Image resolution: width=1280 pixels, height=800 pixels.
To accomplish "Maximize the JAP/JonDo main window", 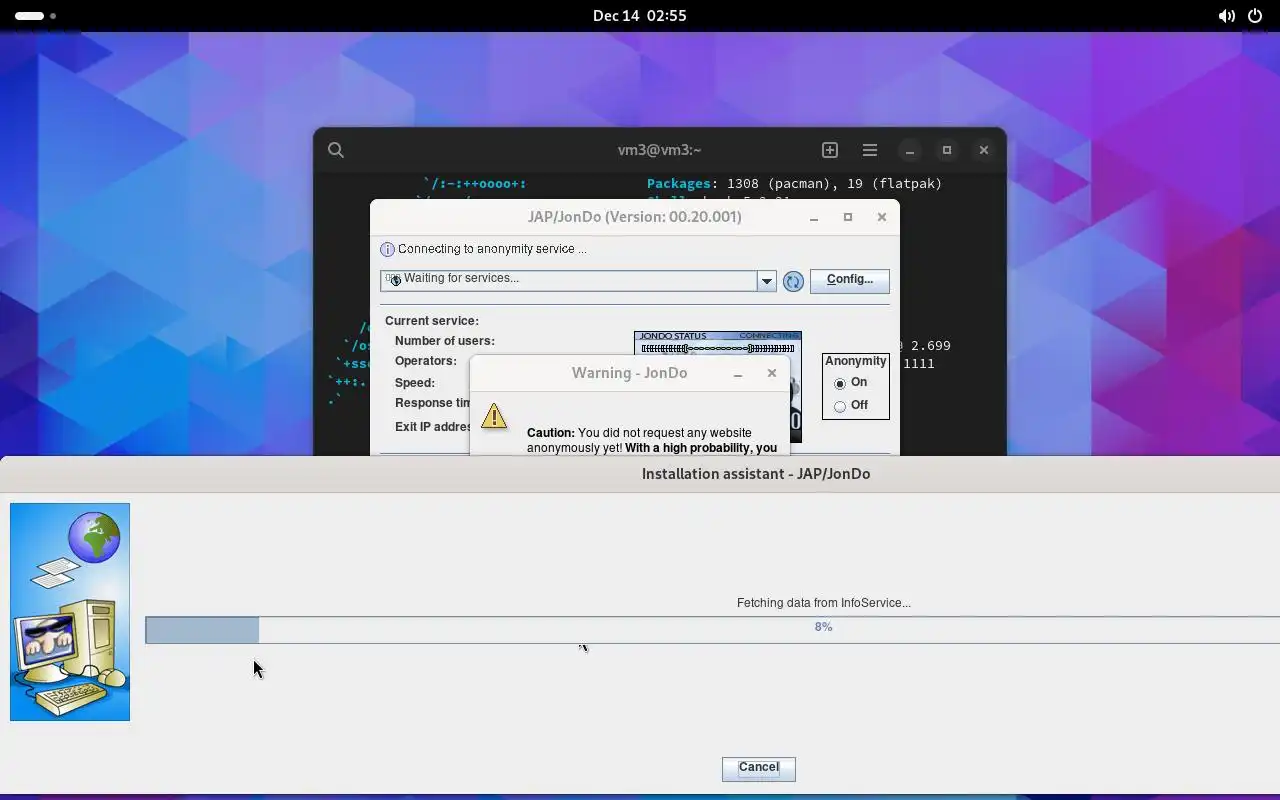I will (x=848, y=217).
